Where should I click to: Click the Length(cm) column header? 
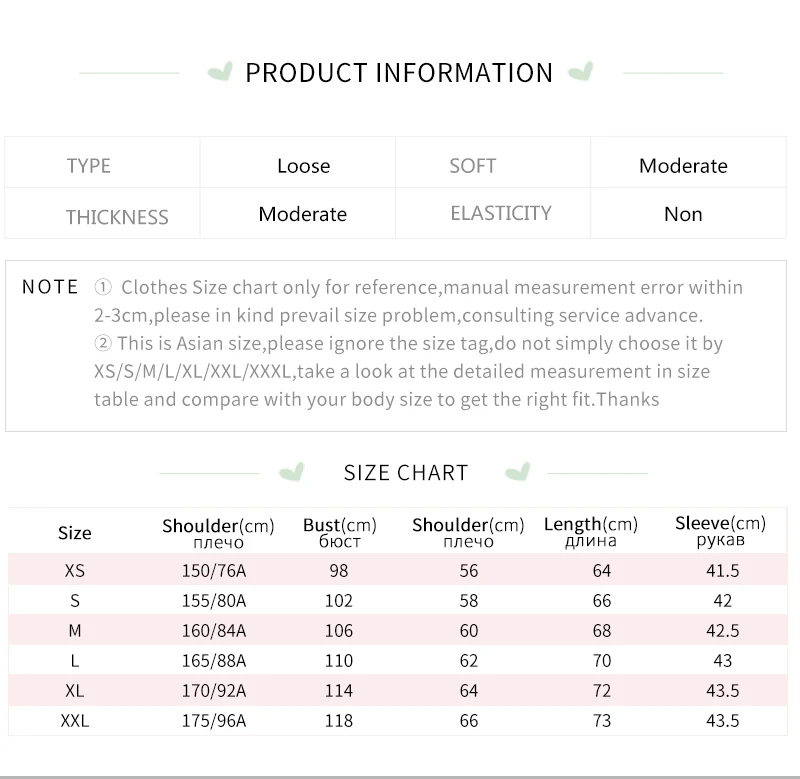590,532
